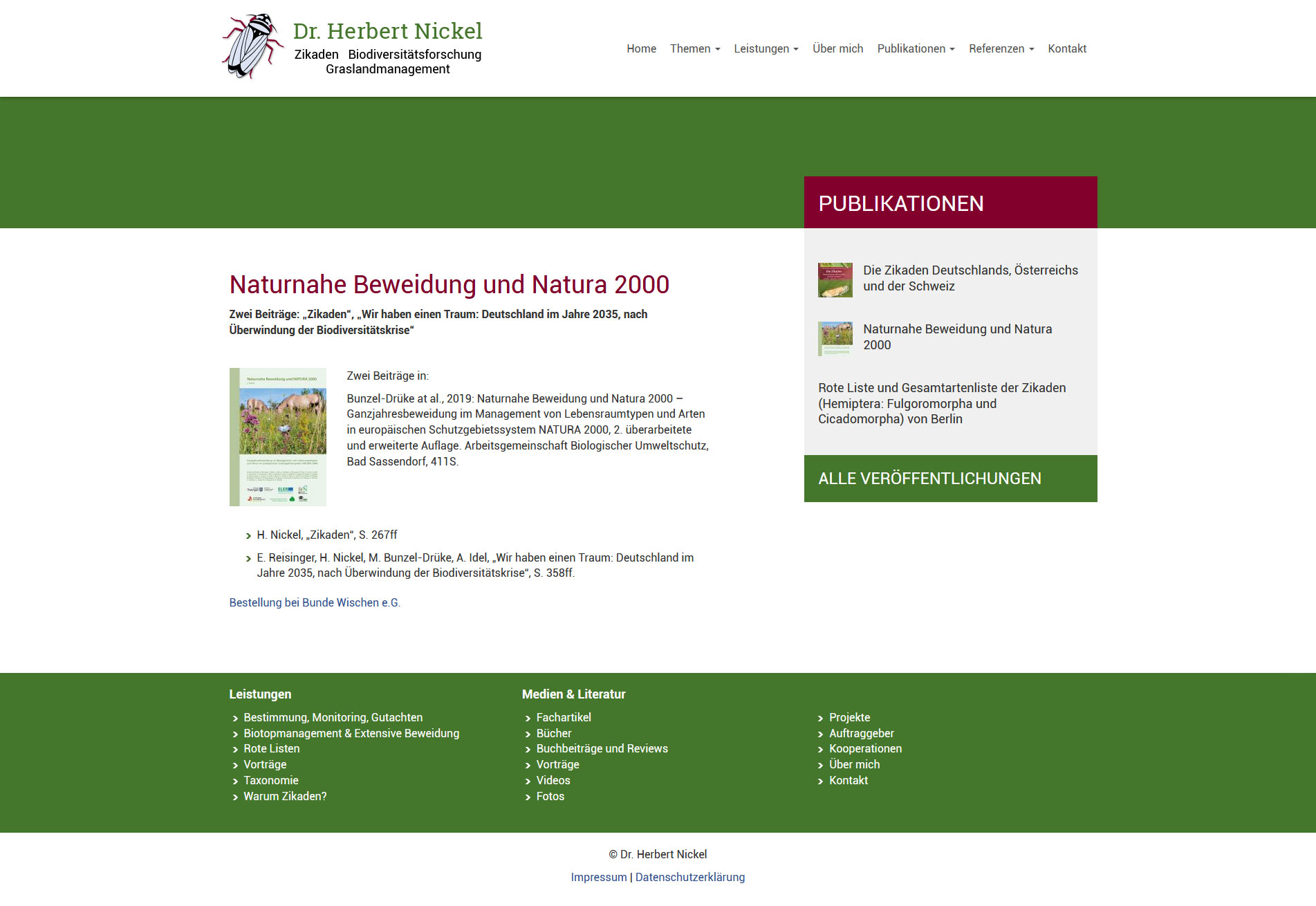Image resolution: width=1316 pixels, height=906 pixels.
Task: Select Warum Zikaden? in the footer
Action: pos(284,796)
